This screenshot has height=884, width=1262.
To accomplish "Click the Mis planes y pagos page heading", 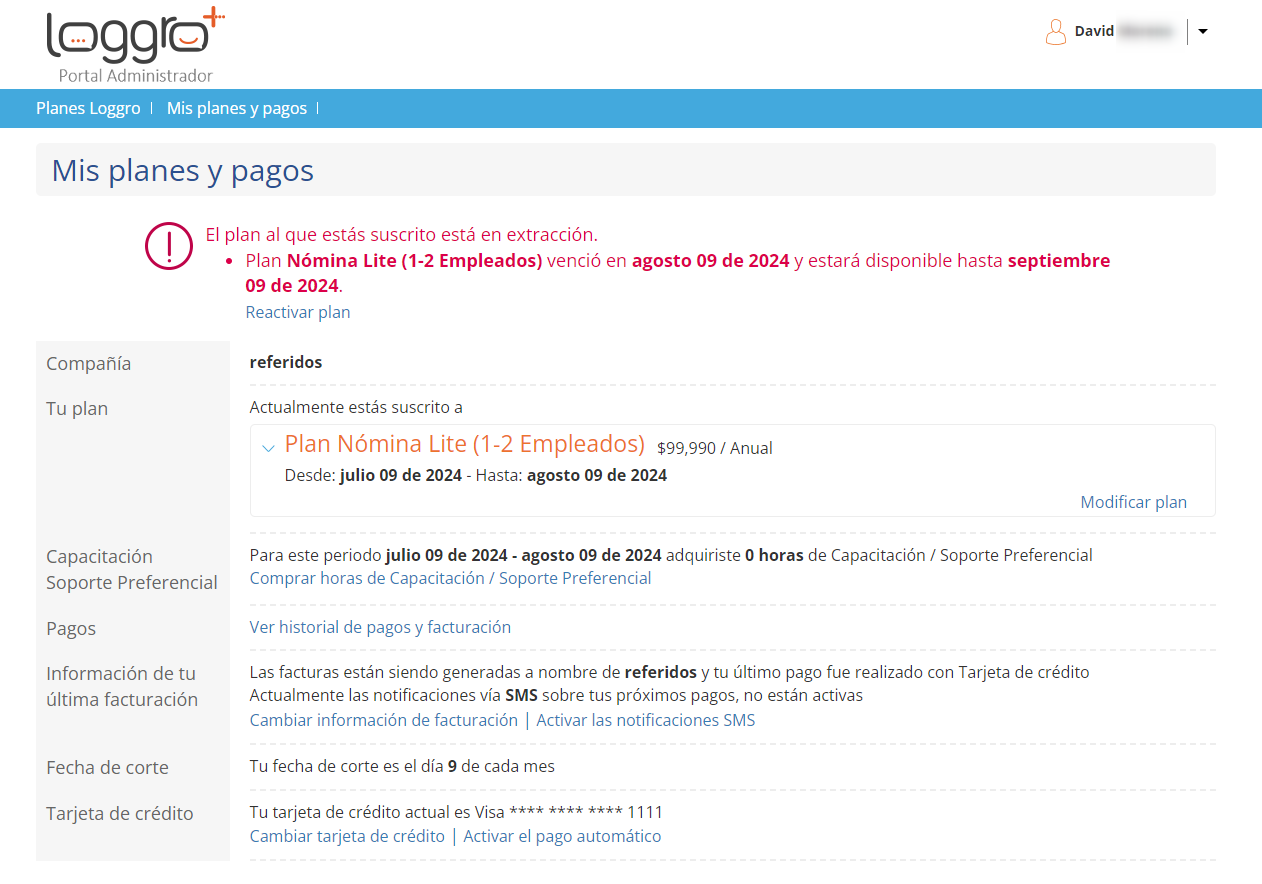I will (183, 171).
